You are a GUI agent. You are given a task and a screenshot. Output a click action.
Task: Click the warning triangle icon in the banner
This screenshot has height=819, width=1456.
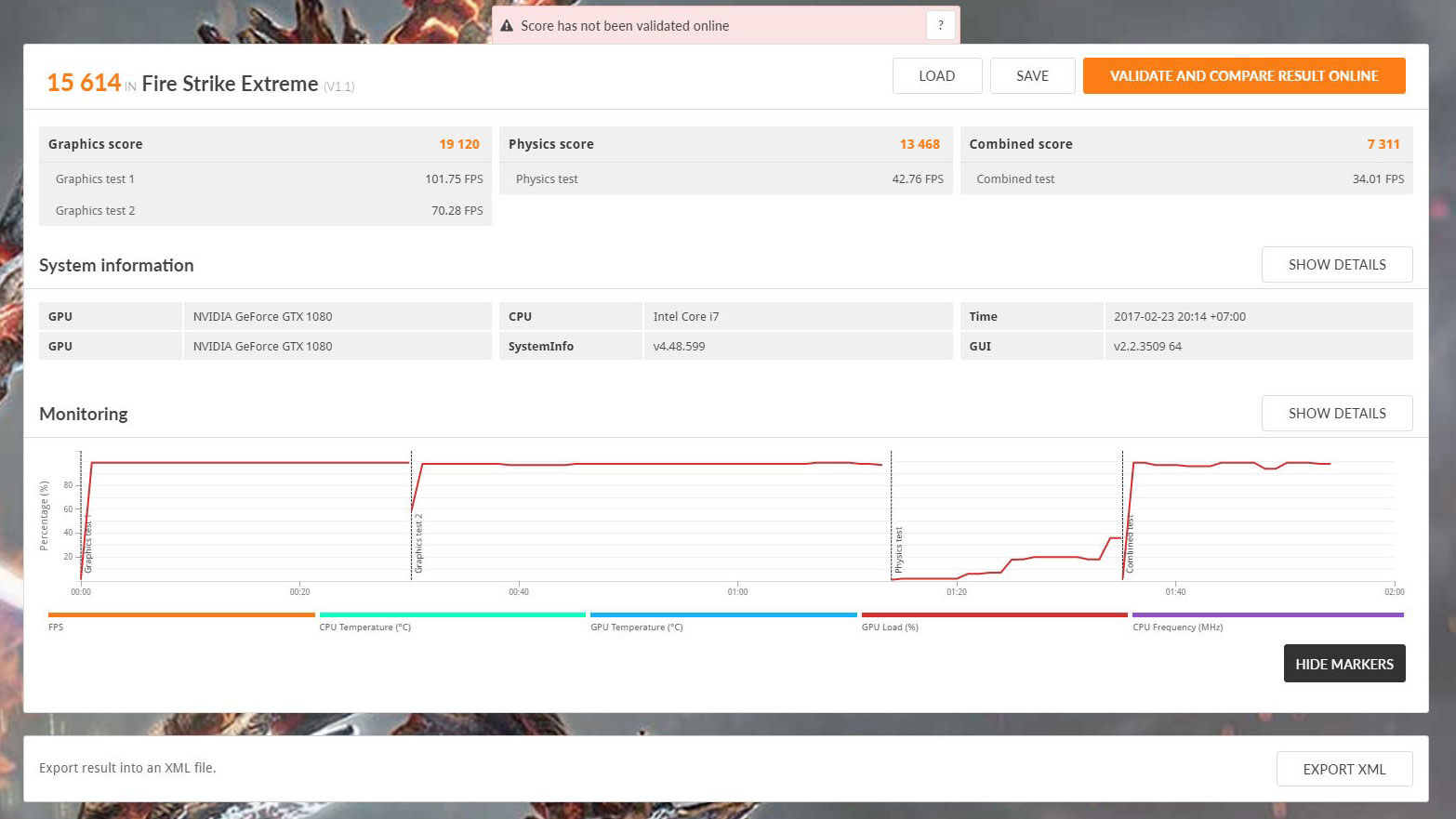click(x=507, y=26)
